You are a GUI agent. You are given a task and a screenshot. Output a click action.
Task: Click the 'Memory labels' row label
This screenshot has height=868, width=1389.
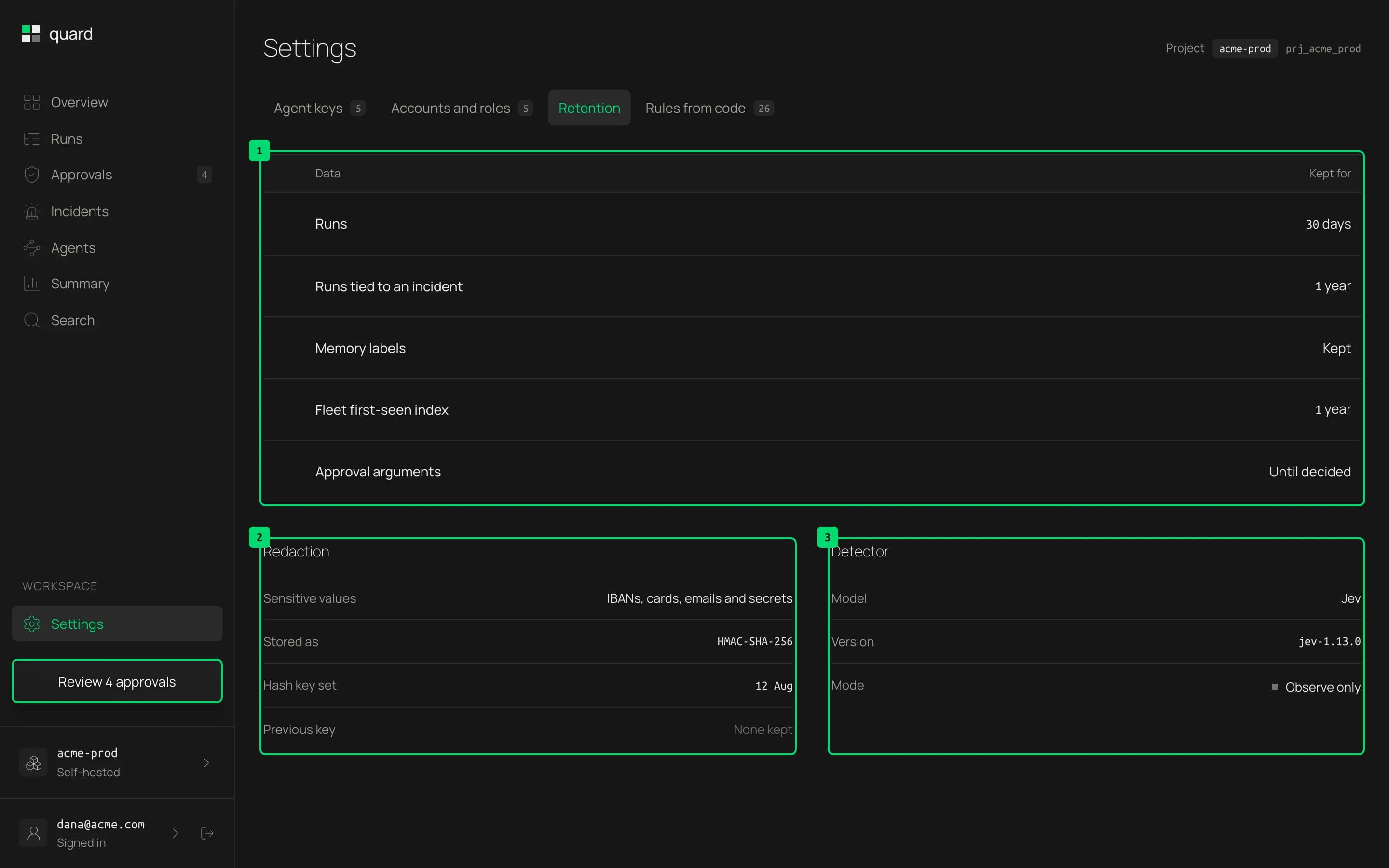tap(360, 349)
